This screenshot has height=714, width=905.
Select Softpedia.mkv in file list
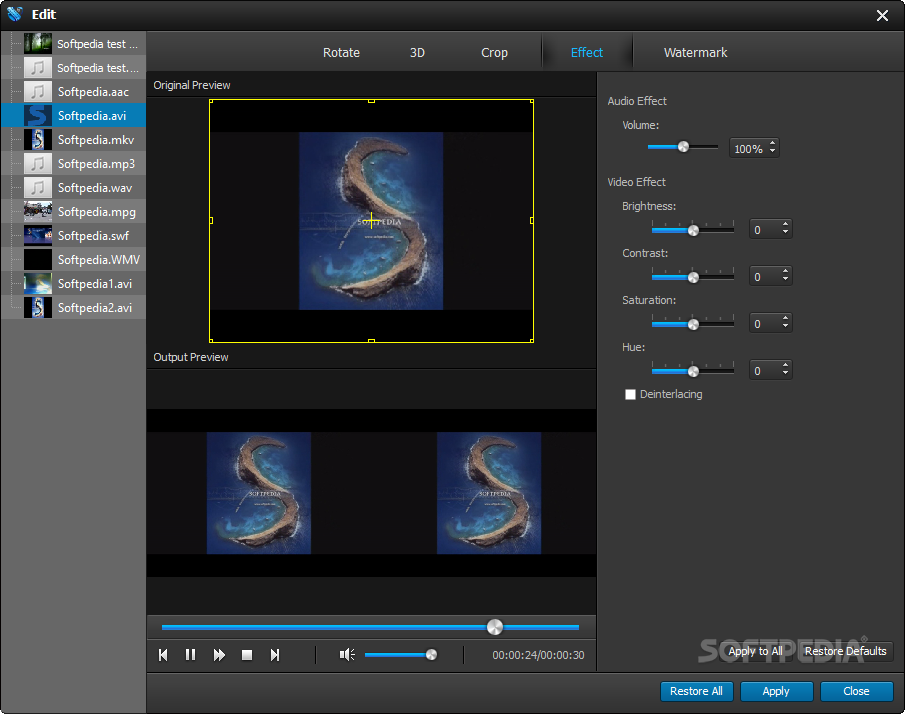pos(73,140)
